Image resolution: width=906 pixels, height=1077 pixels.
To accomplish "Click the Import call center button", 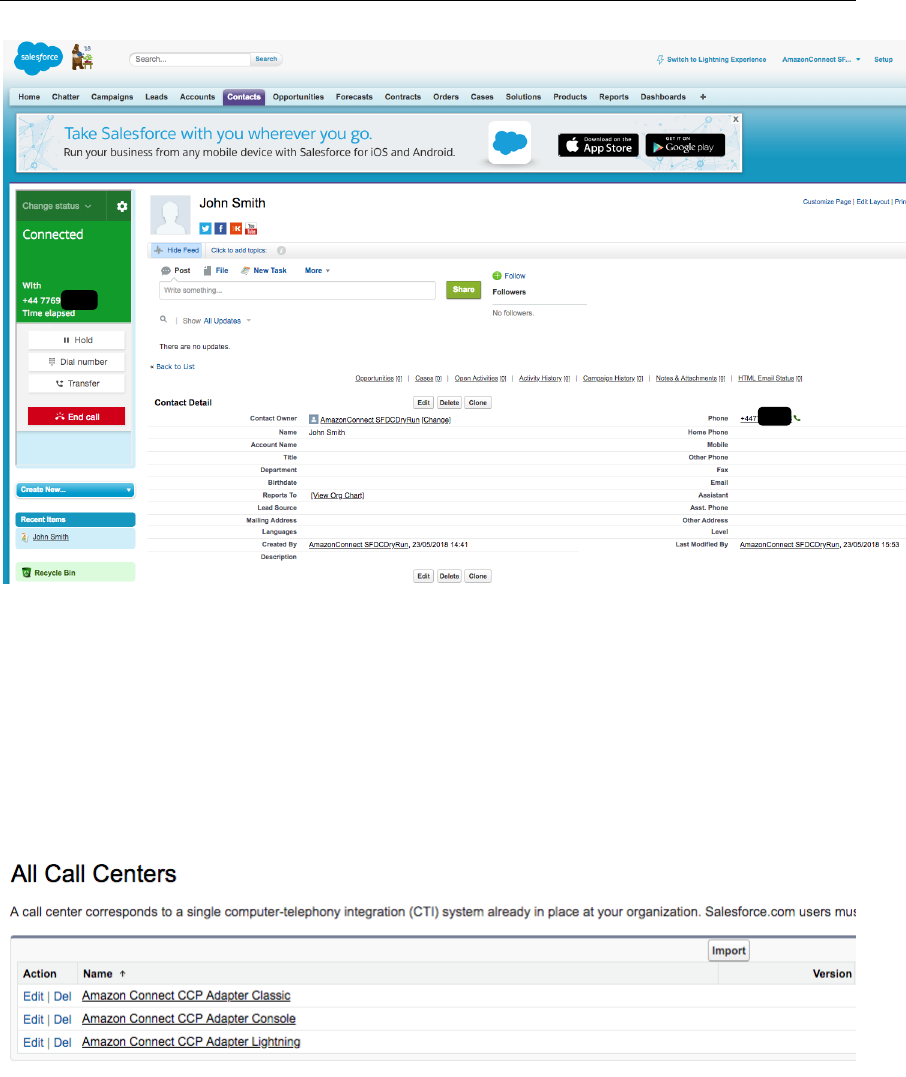I will (x=728, y=951).
